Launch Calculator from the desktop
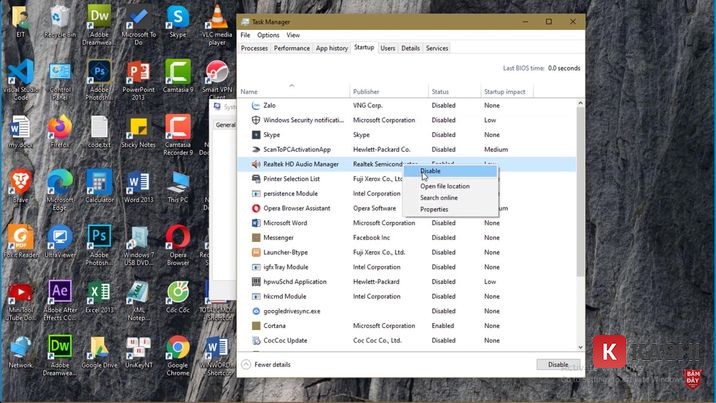Image resolution: width=716 pixels, height=403 pixels. click(99, 187)
